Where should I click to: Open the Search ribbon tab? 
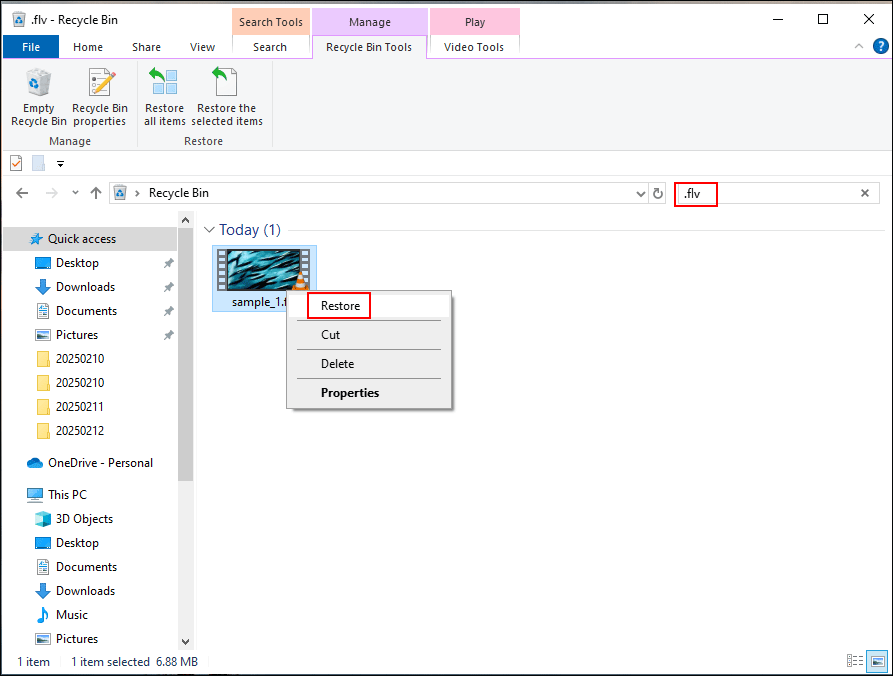tap(270, 47)
